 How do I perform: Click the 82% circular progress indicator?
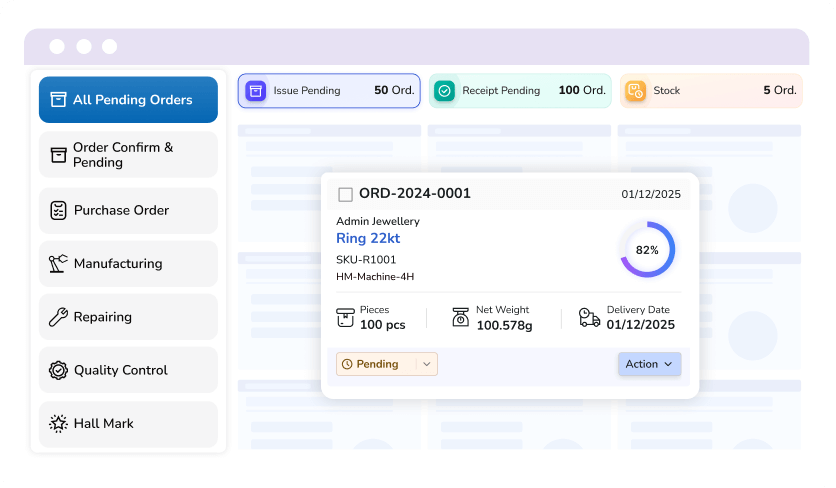point(647,250)
